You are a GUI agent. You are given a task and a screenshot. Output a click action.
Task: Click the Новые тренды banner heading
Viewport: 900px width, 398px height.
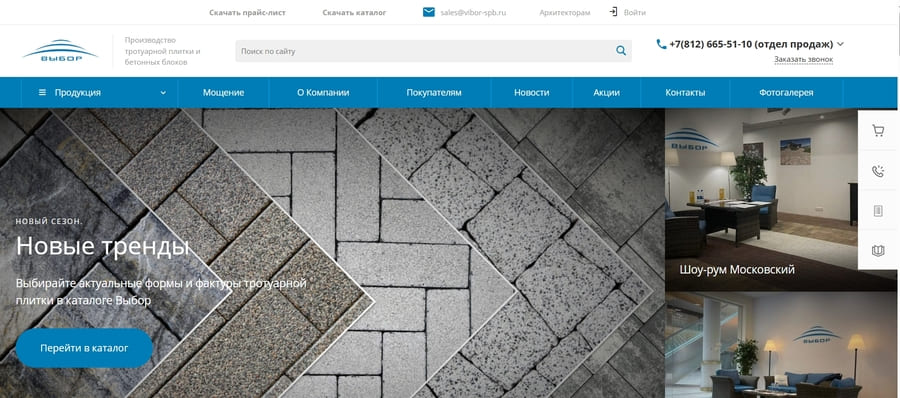(x=102, y=246)
